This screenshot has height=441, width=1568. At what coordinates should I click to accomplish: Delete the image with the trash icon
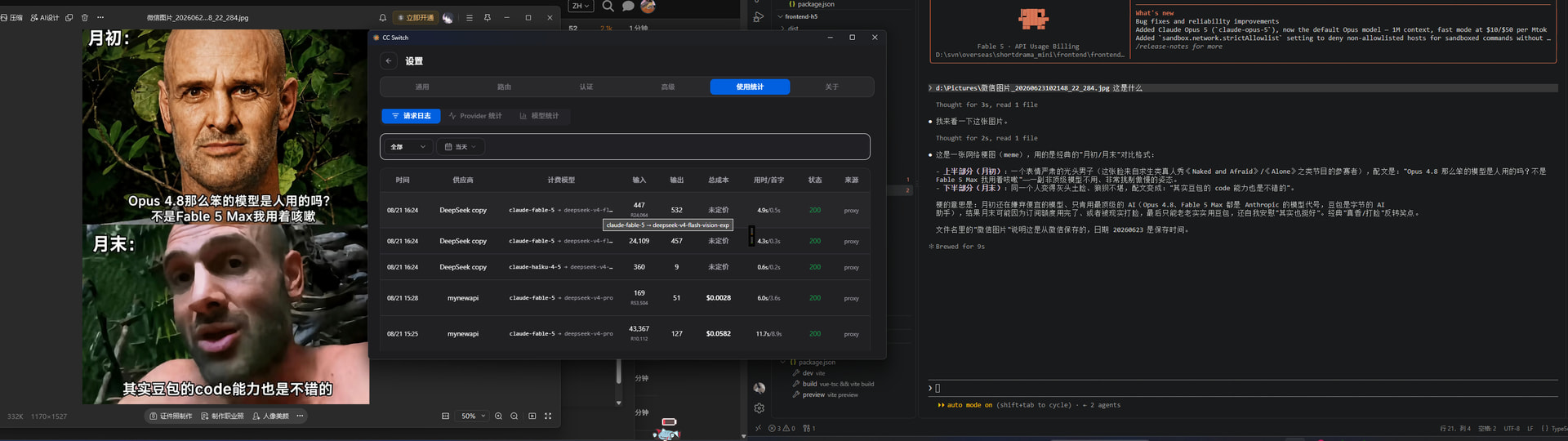coord(84,17)
